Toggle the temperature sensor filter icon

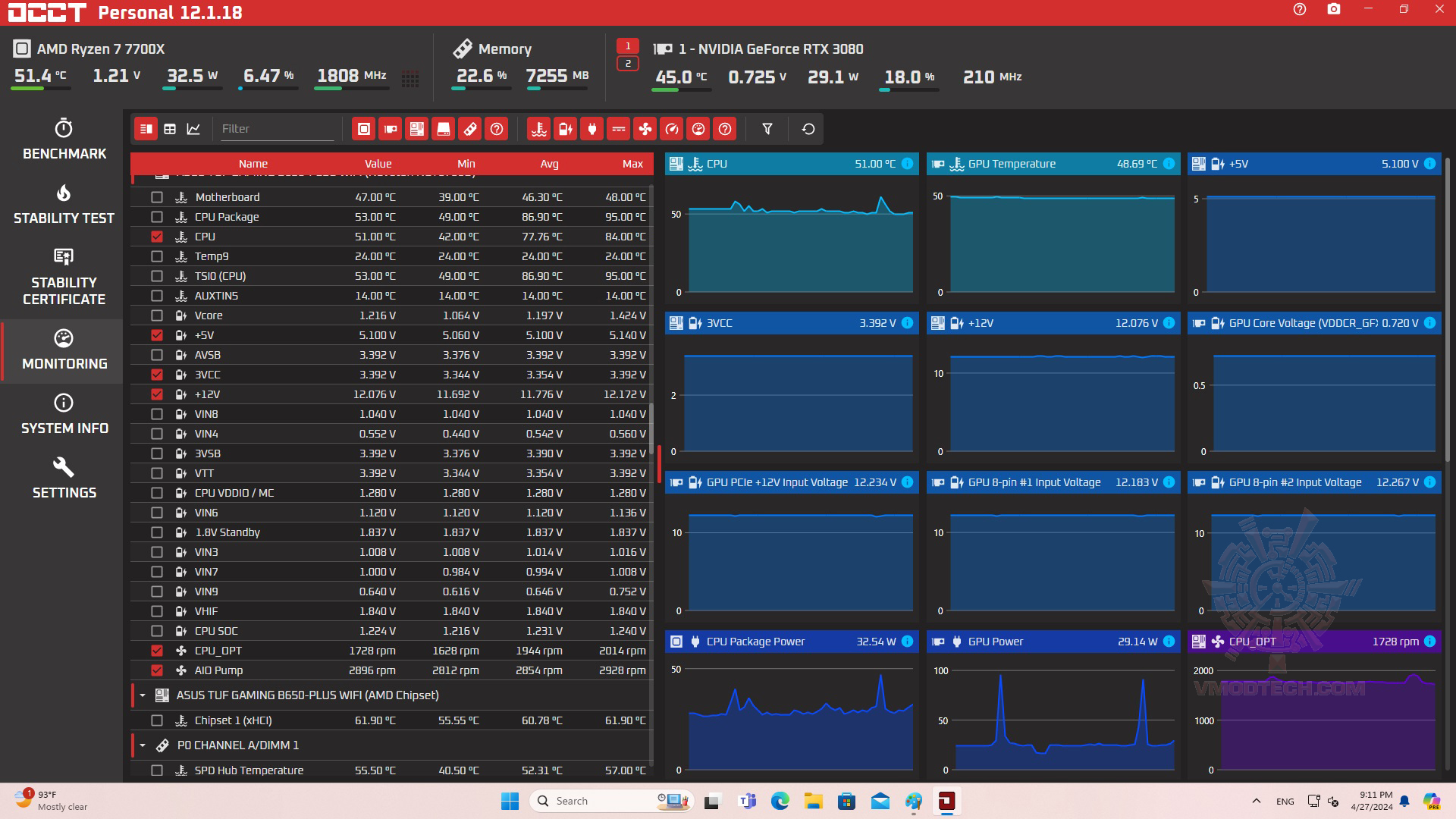(x=539, y=129)
